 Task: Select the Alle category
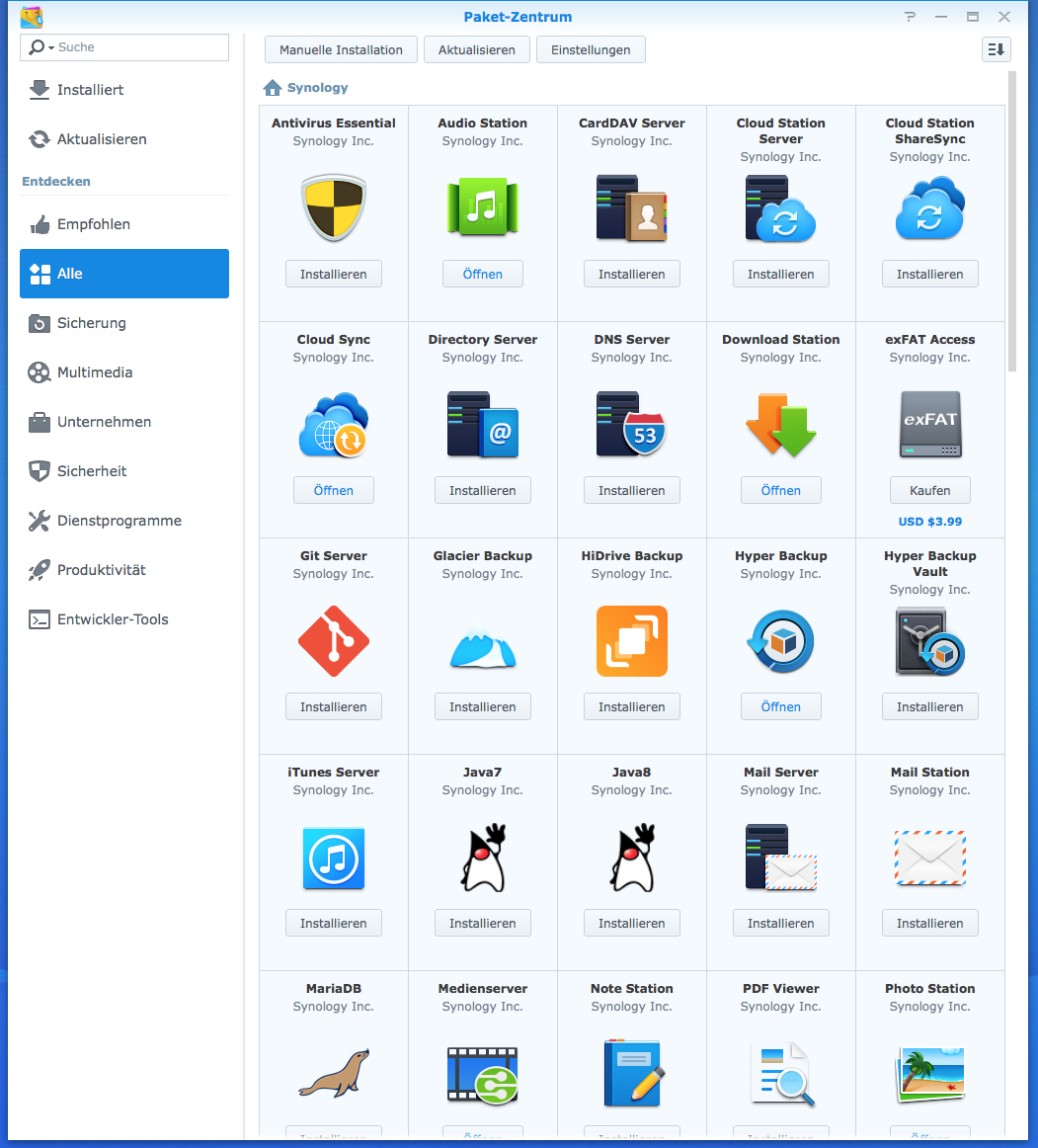pyautogui.click(x=124, y=273)
